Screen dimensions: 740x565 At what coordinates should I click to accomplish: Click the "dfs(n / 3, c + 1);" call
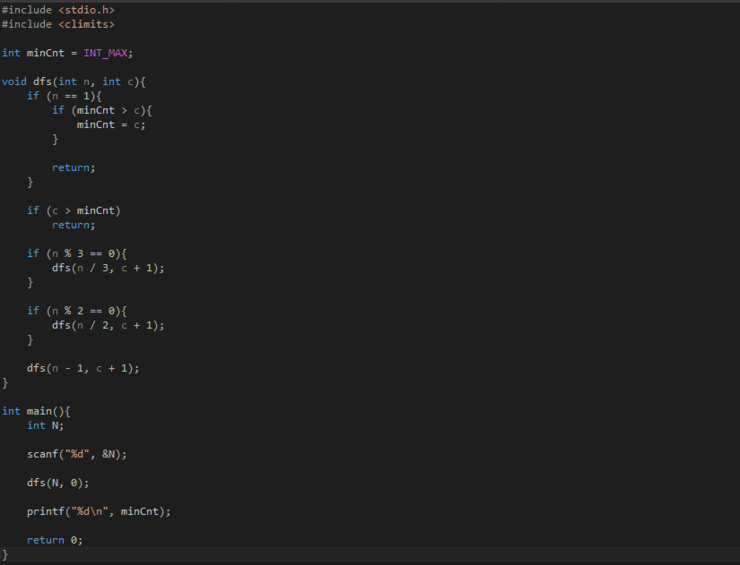point(108,268)
